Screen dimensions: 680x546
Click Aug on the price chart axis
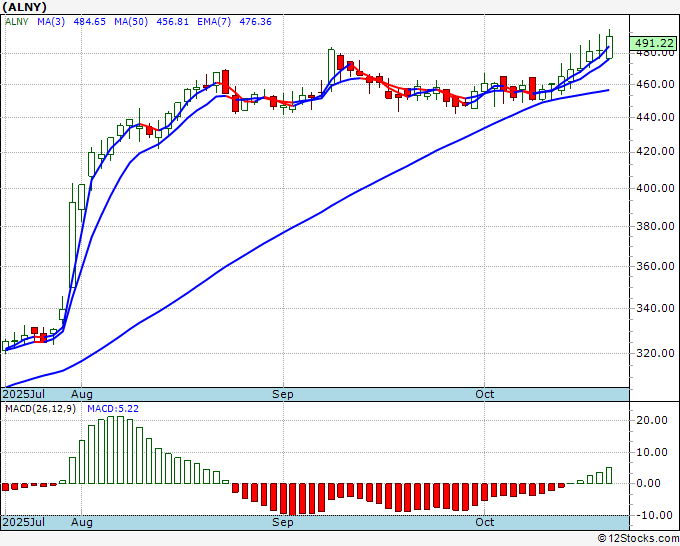coord(82,394)
